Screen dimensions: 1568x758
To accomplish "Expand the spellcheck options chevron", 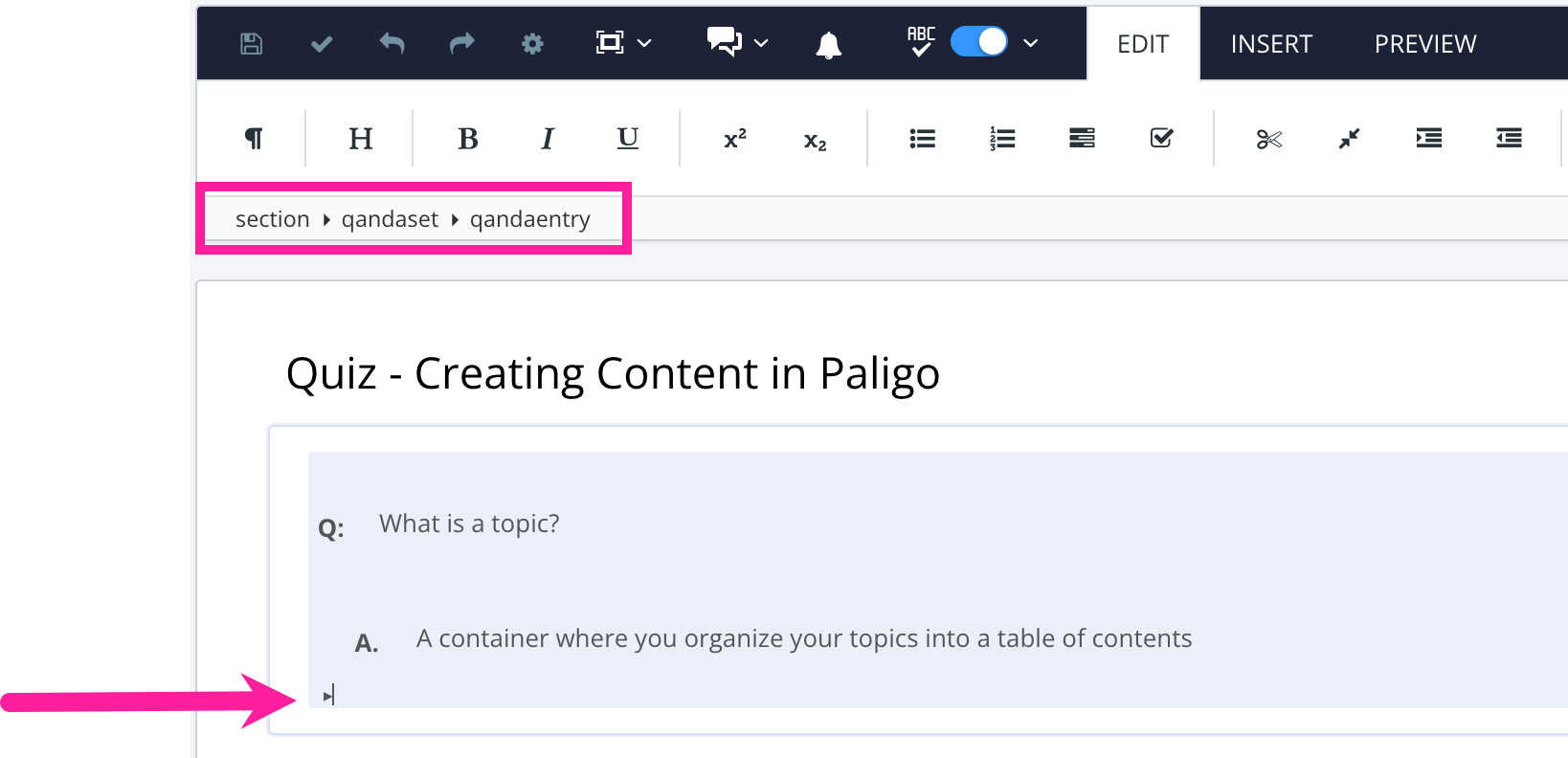I will pos(1031,43).
